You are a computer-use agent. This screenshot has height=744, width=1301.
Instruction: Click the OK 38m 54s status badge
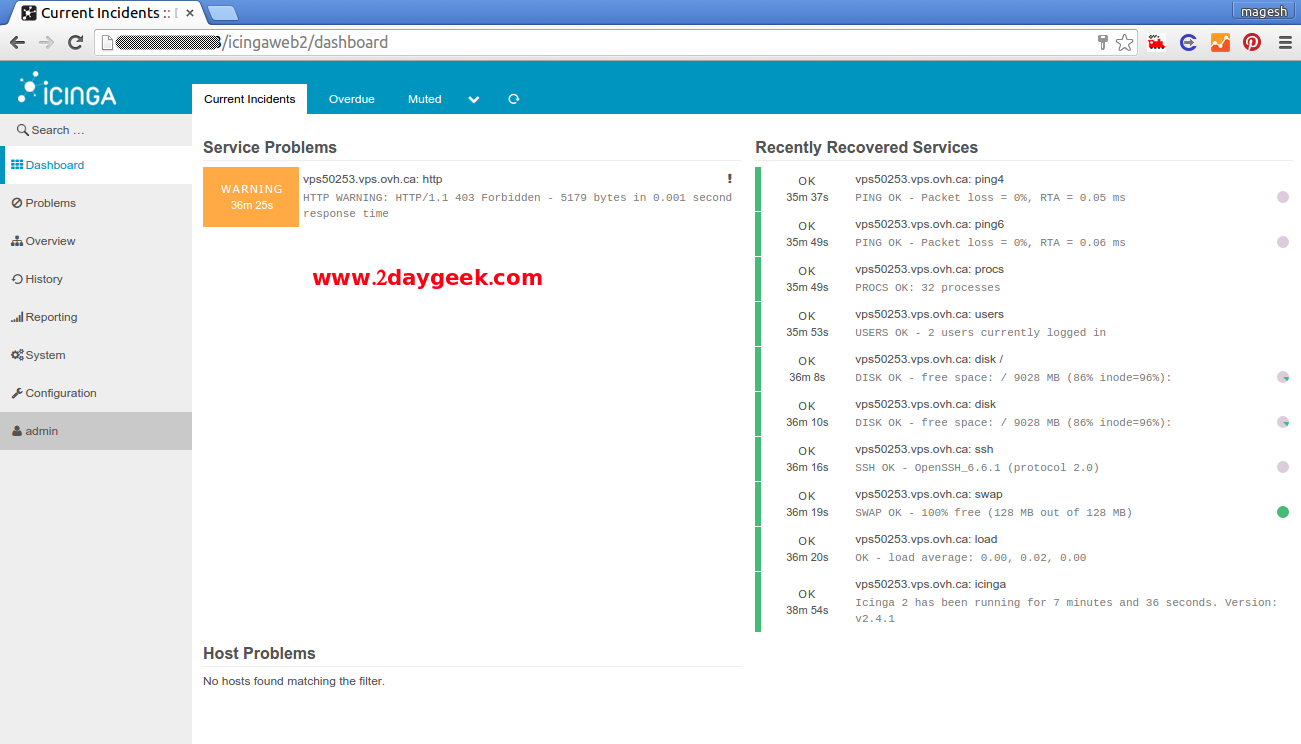[807, 601]
